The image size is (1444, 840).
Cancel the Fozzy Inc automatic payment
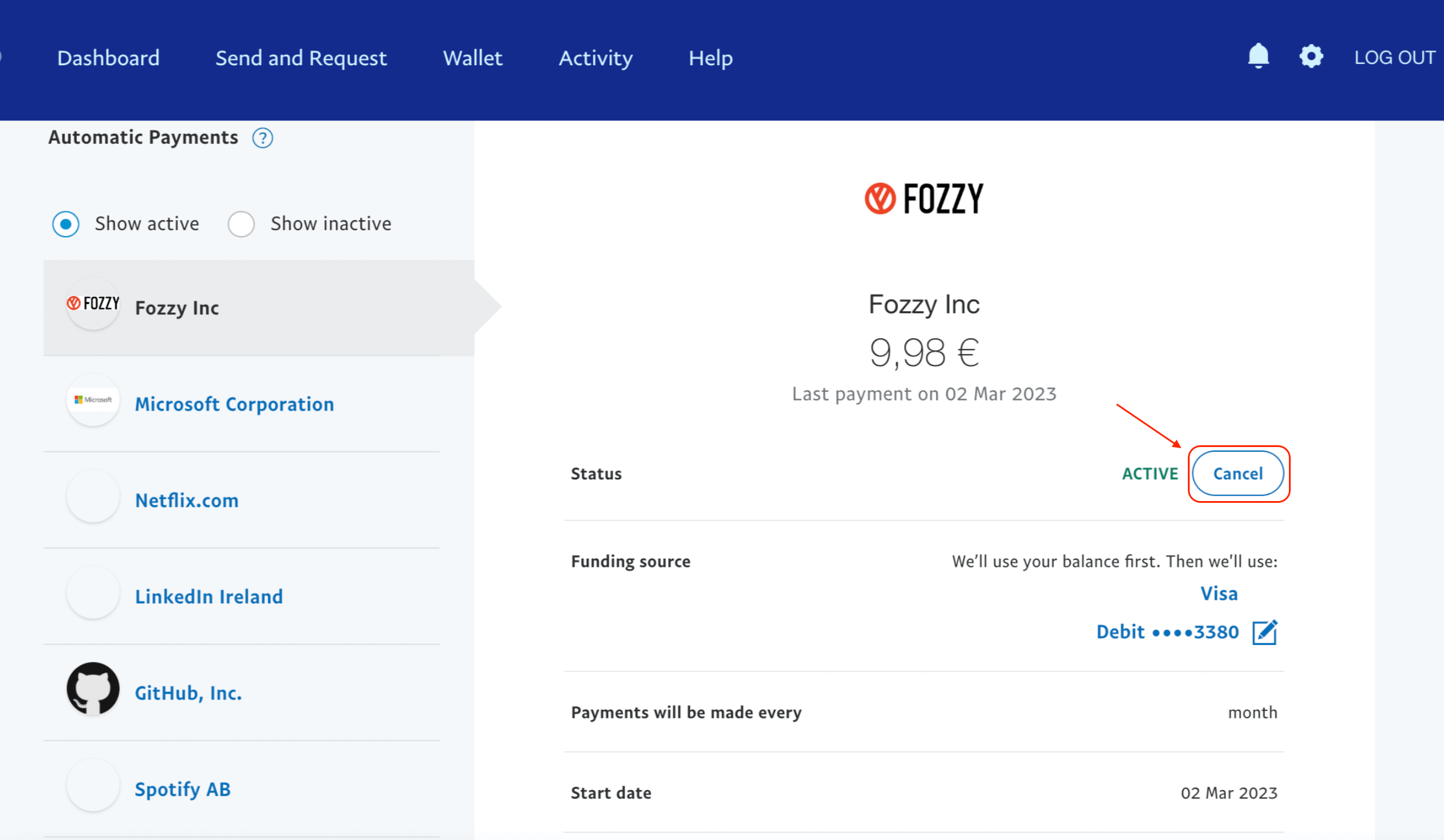click(1238, 473)
